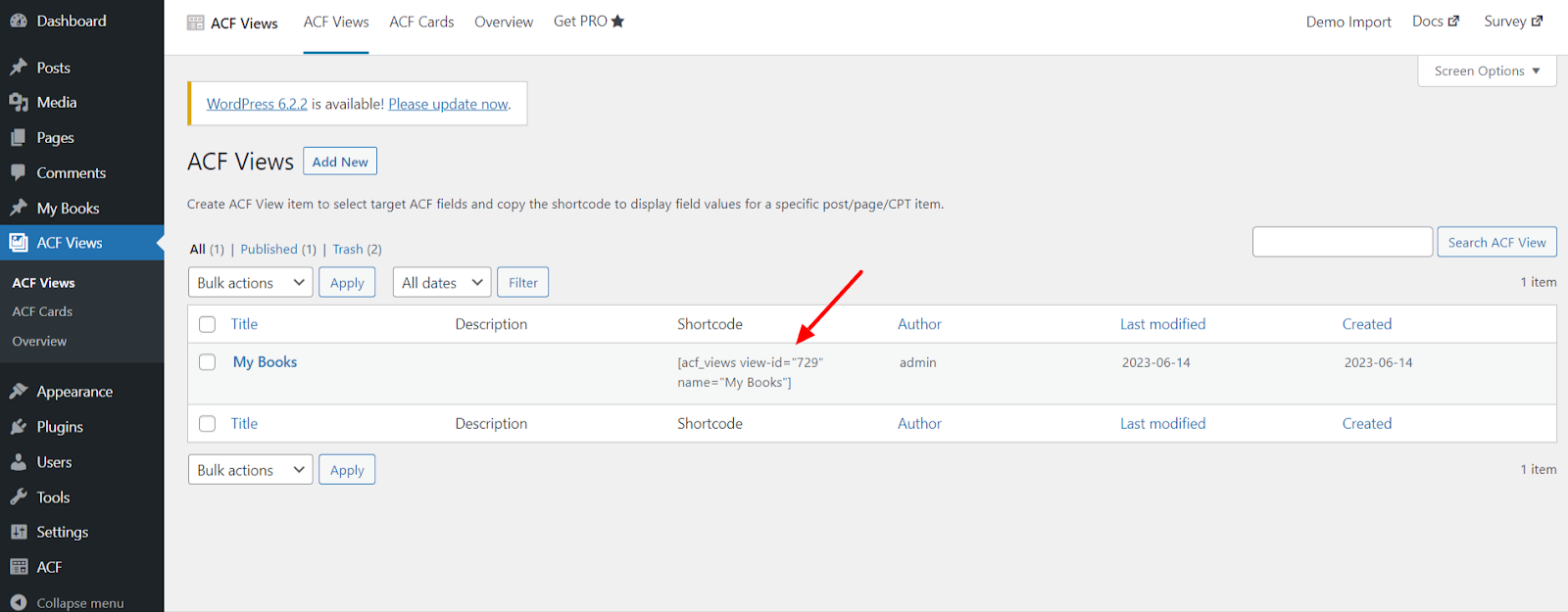Image resolution: width=1568 pixels, height=612 pixels.
Task: Click the Filter button
Action: (522, 283)
